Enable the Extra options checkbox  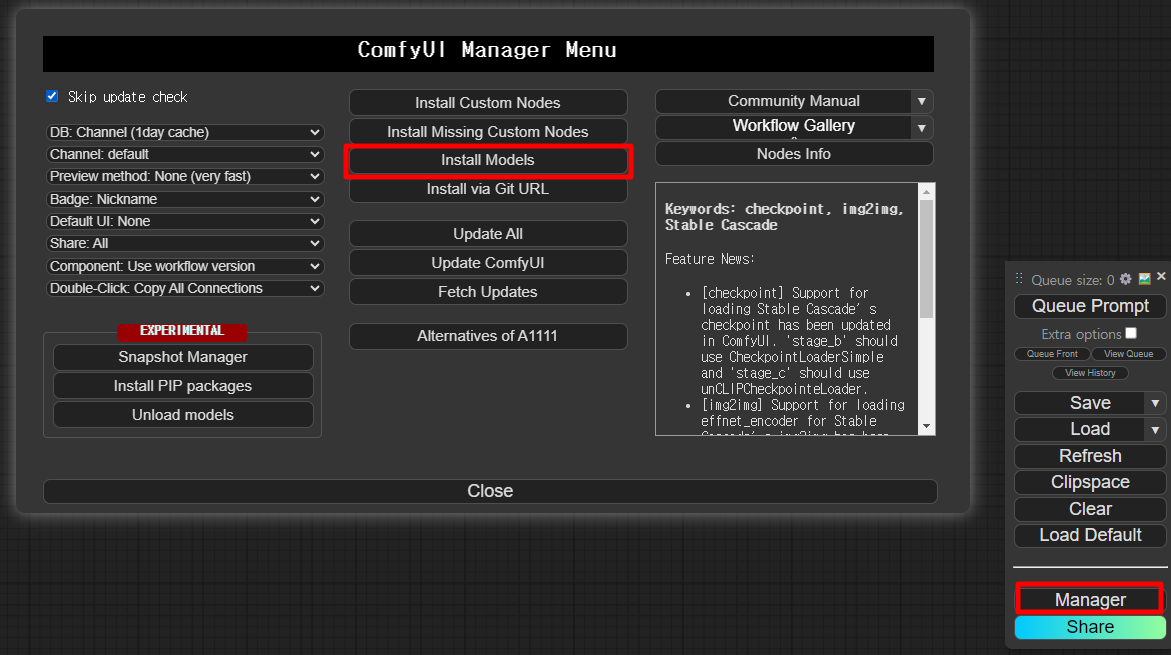click(1131, 333)
